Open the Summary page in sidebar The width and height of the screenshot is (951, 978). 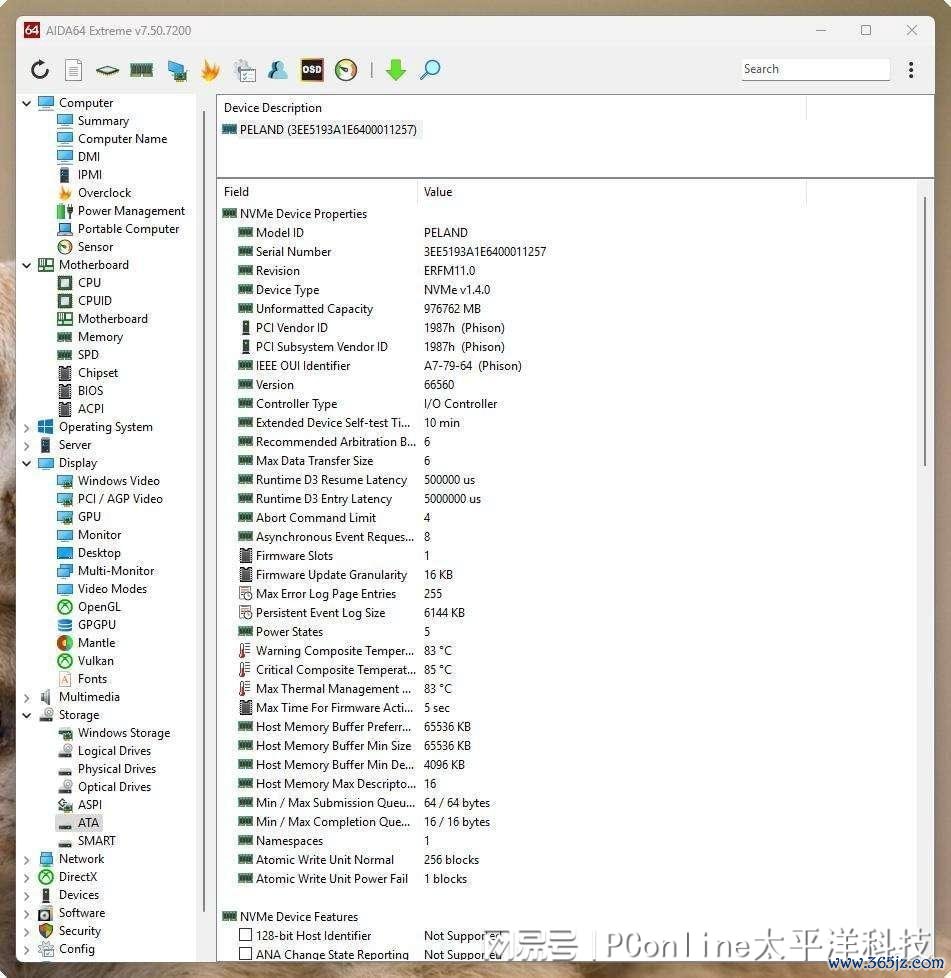coord(103,121)
